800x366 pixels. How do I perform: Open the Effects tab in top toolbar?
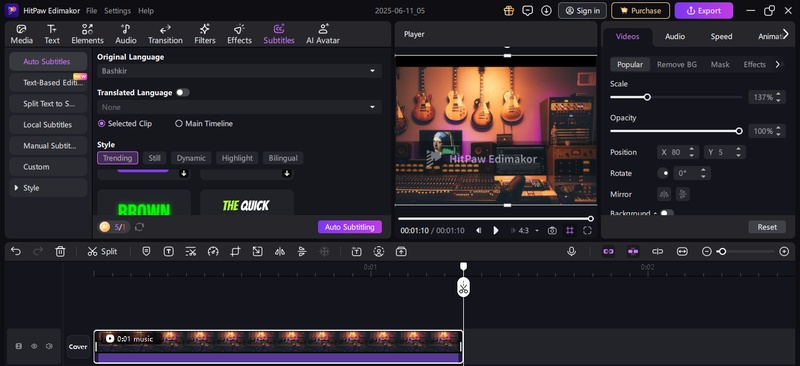coord(239,34)
